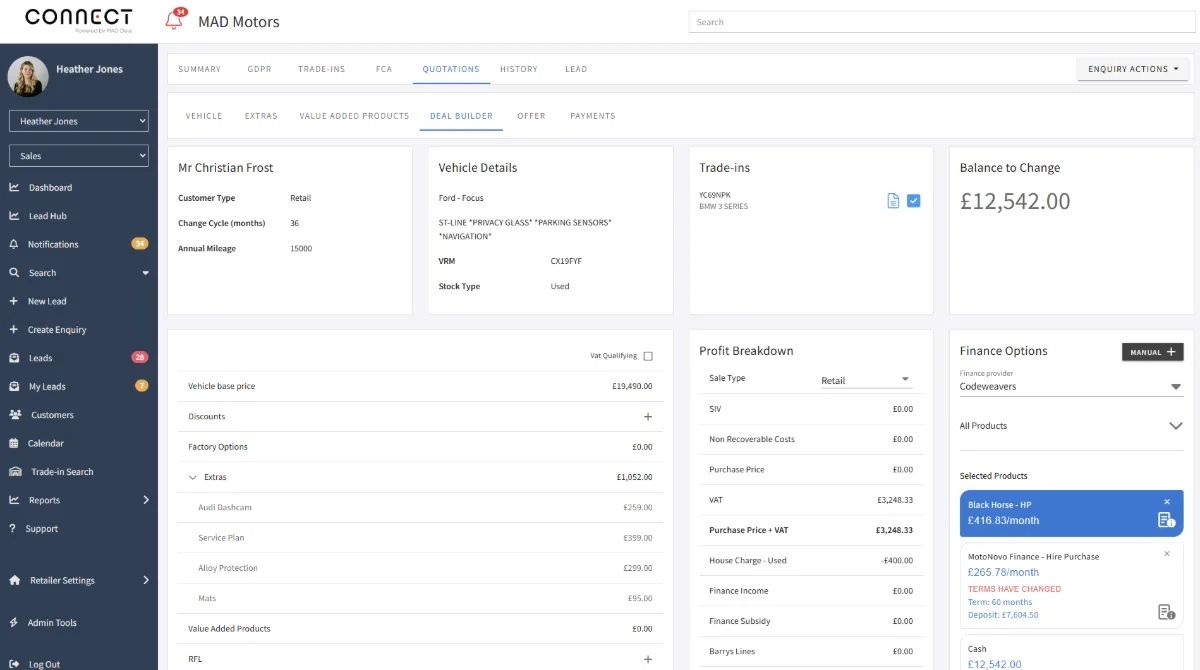
Task: Add RFL using the plus icon
Action: click(x=648, y=659)
